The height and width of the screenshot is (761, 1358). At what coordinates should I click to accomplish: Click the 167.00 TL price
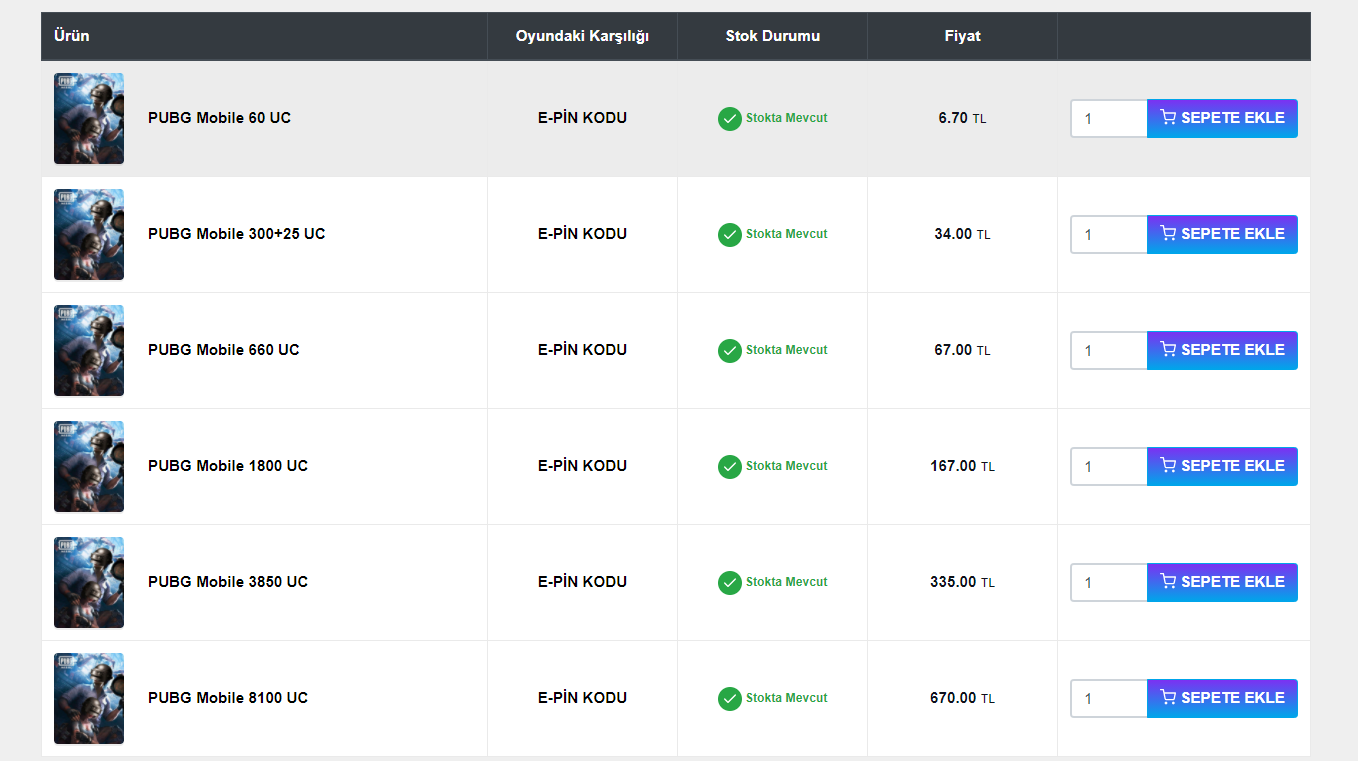pyautogui.click(x=962, y=466)
